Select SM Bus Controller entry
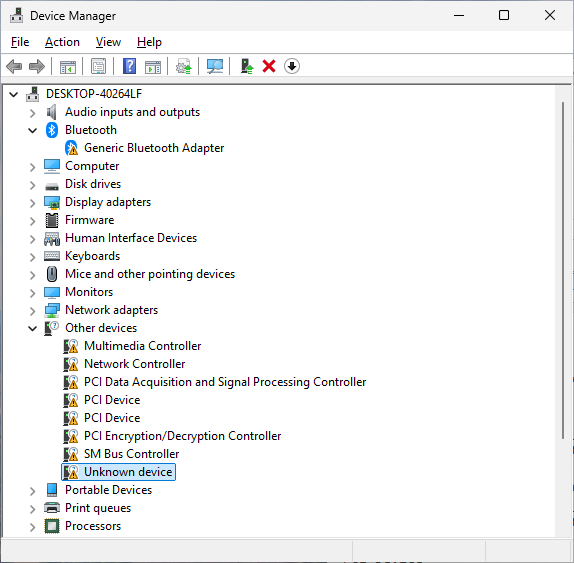Screen dimensions: 574x563 [x=131, y=454]
